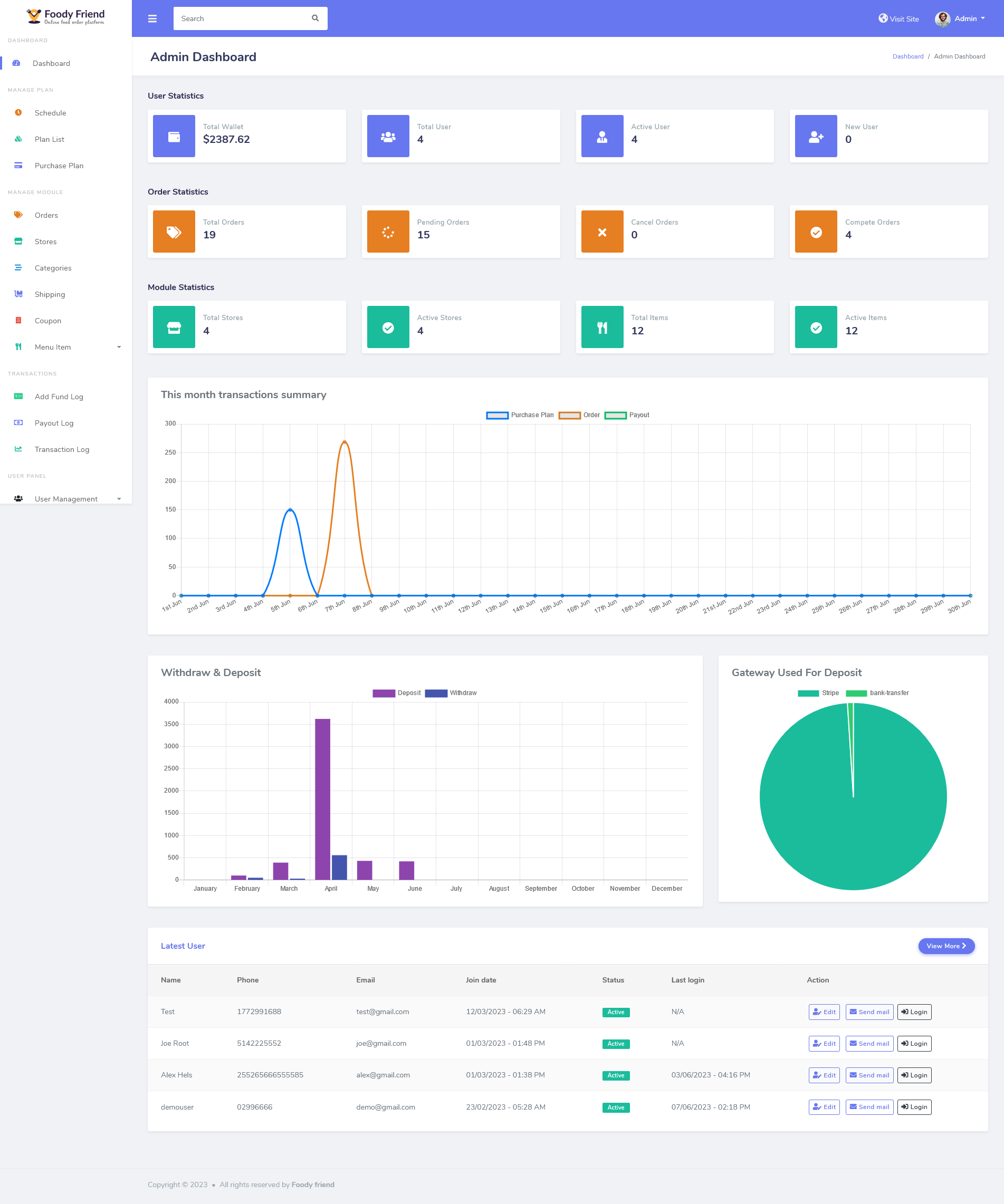1004x1204 pixels.
Task: Toggle bank-transfer slice in pie legend
Action: click(877, 693)
